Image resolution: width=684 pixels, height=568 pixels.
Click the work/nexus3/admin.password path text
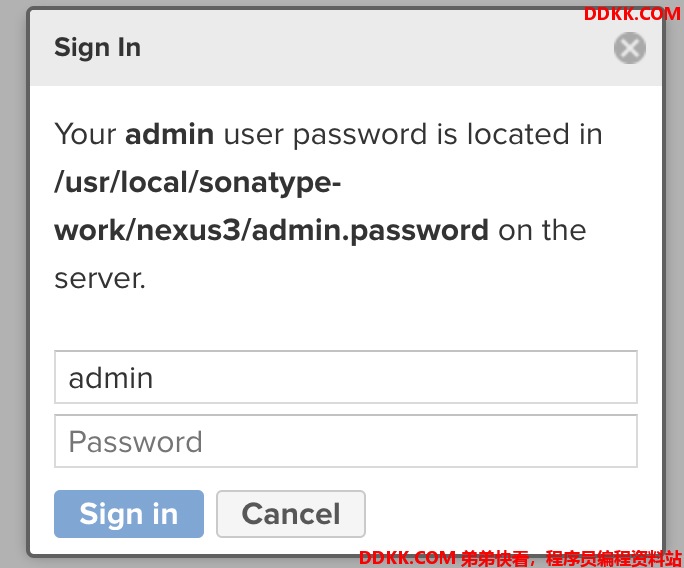click(x=271, y=230)
